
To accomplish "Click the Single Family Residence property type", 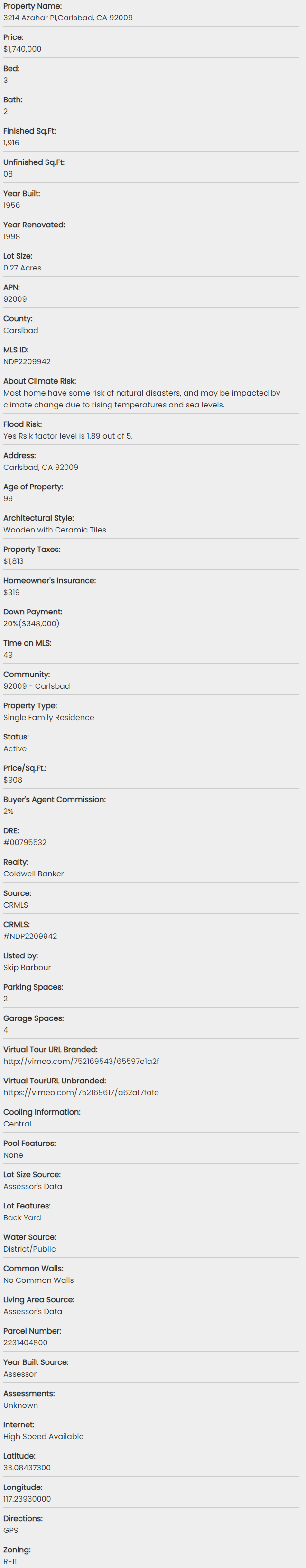I will [49, 717].
